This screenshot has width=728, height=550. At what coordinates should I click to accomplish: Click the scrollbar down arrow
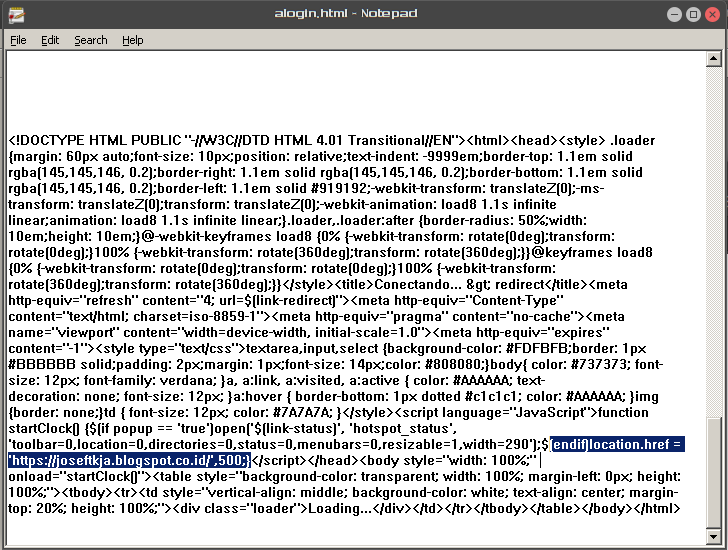point(713,537)
